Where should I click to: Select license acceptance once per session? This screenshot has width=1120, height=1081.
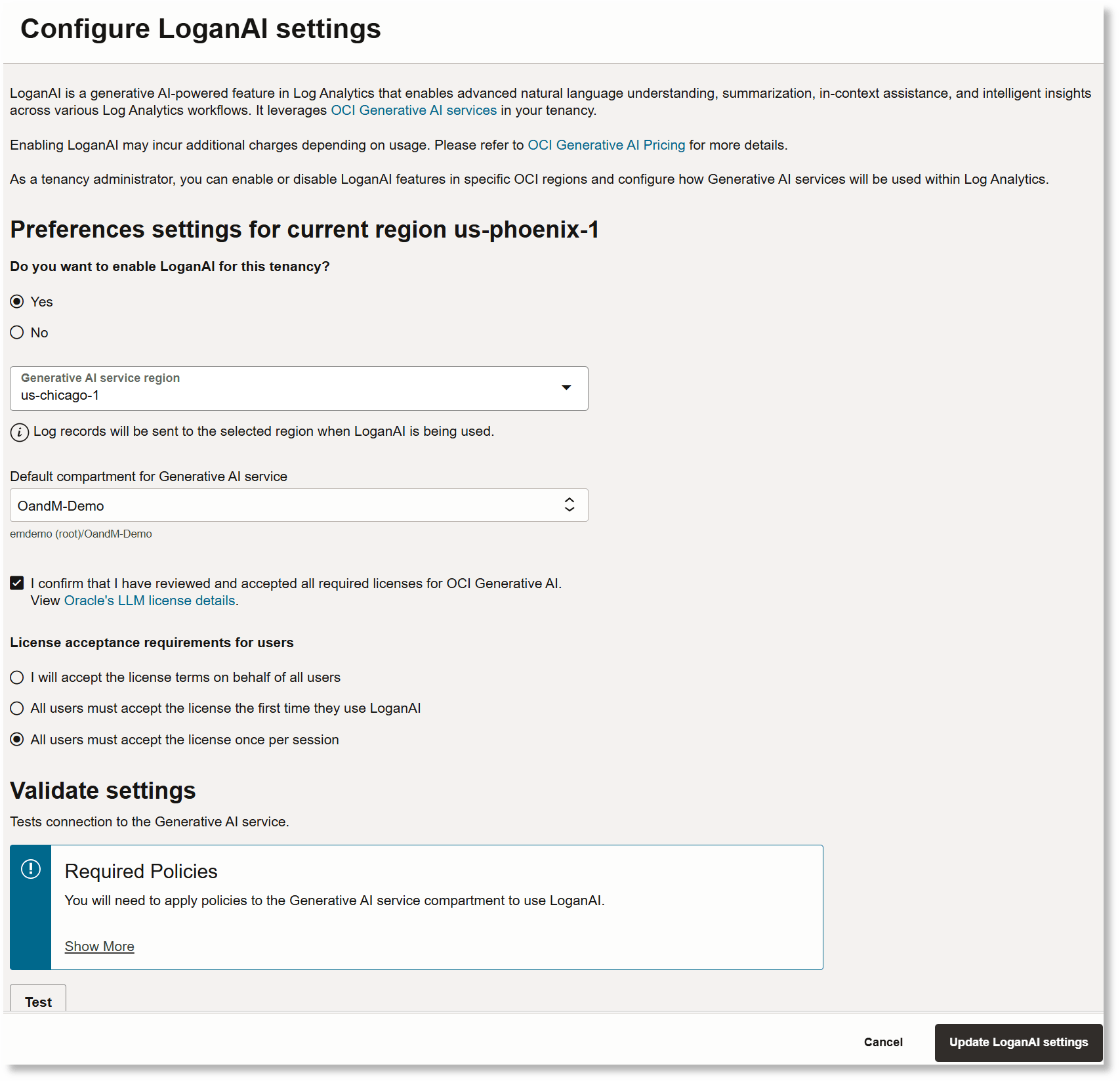(16, 739)
